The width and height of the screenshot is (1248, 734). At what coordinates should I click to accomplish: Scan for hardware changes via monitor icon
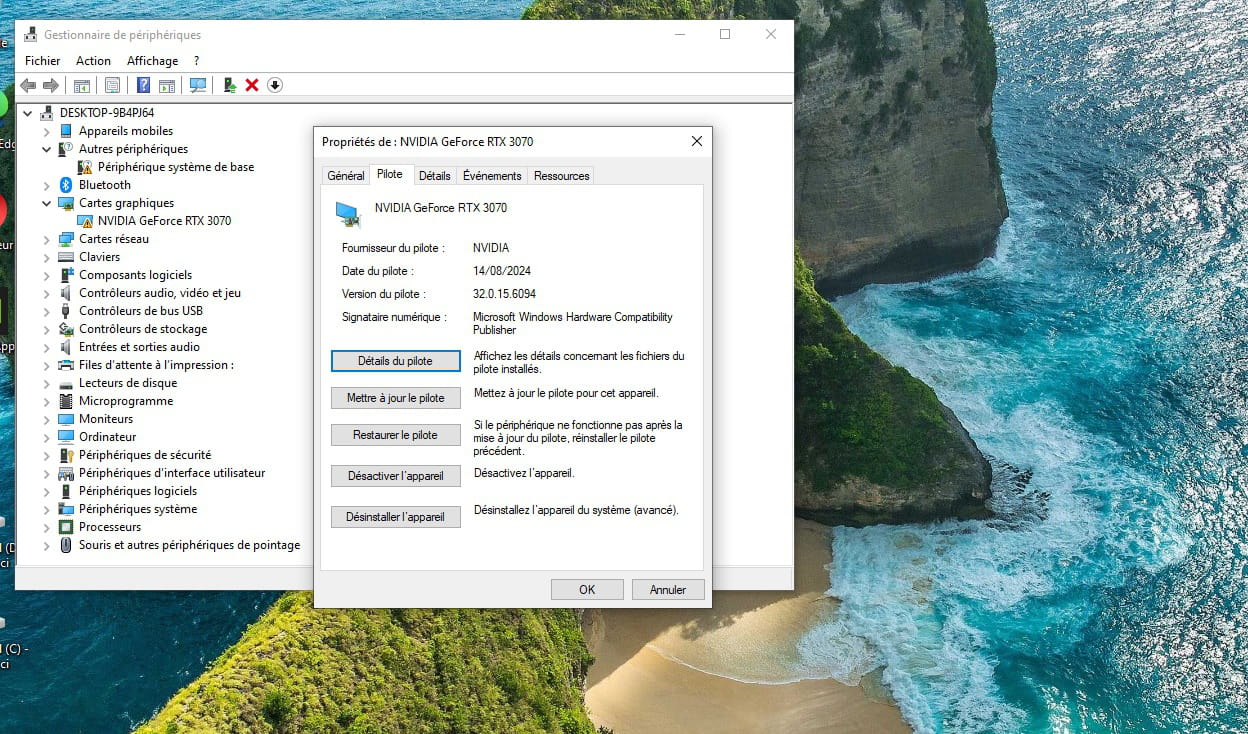pos(198,86)
